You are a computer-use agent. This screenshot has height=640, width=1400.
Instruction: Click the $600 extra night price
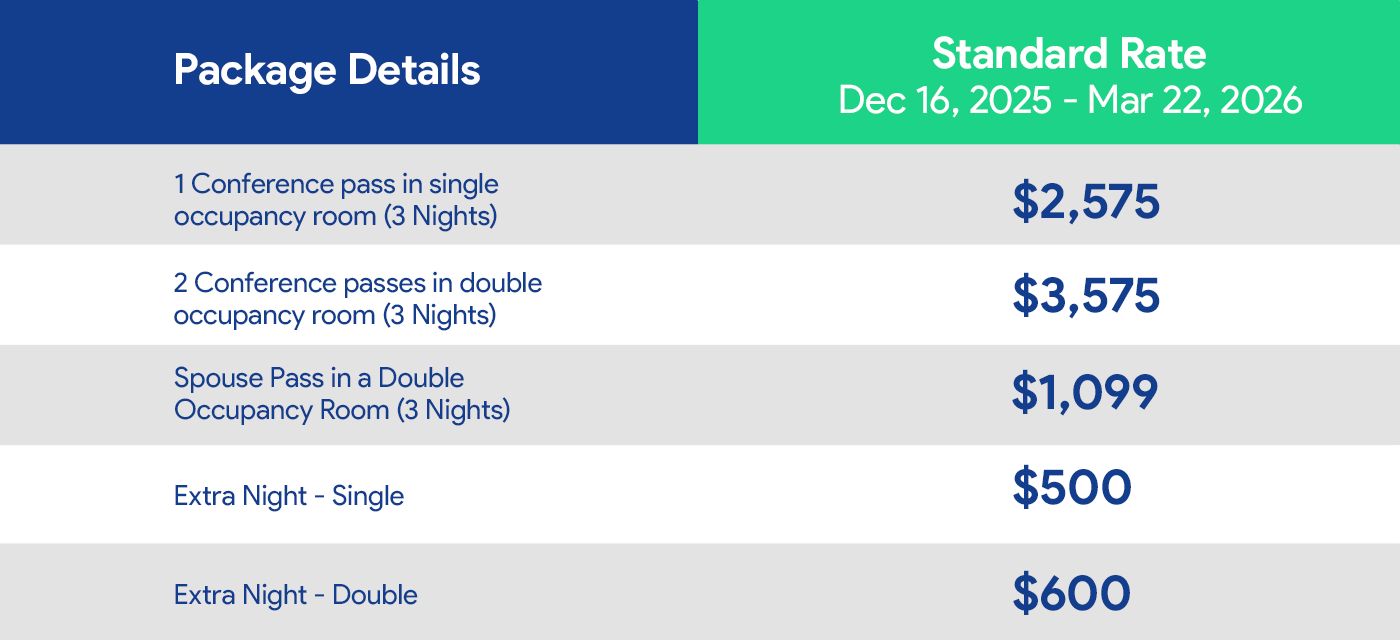click(1071, 593)
